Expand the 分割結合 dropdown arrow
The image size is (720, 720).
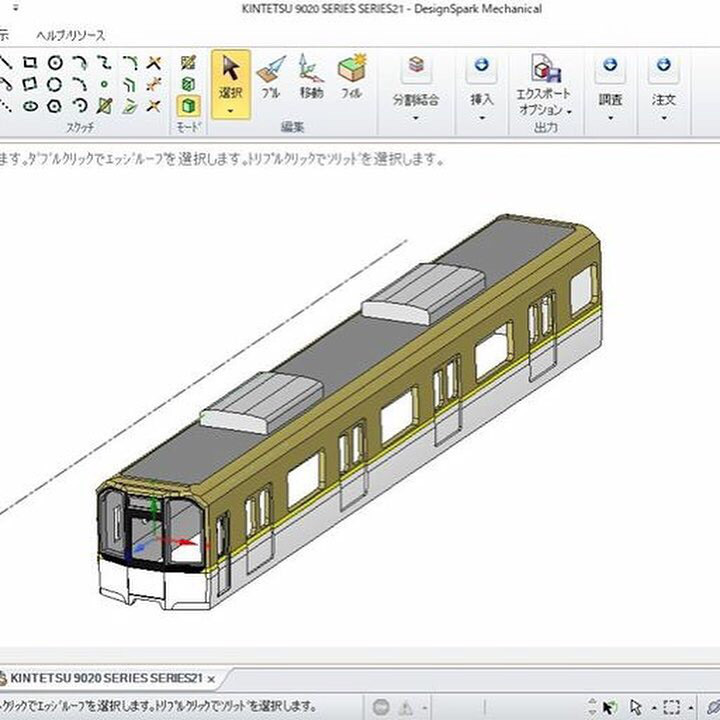point(416,118)
